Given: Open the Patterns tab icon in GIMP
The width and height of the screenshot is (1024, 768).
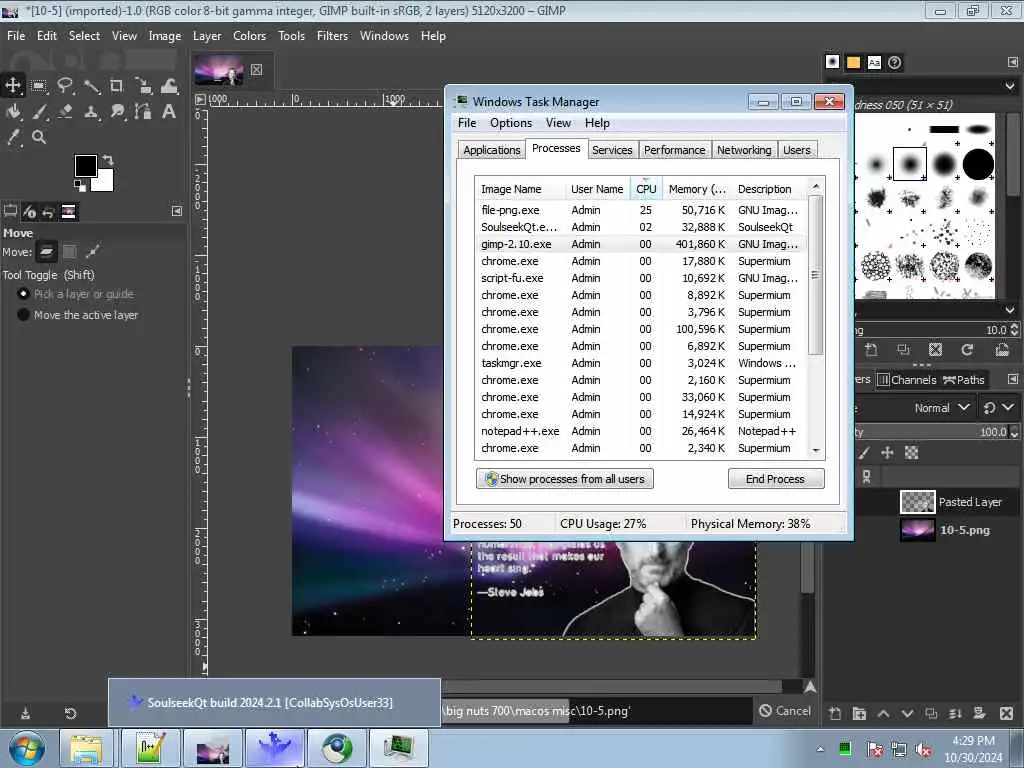Looking at the screenshot, I should (854, 62).
